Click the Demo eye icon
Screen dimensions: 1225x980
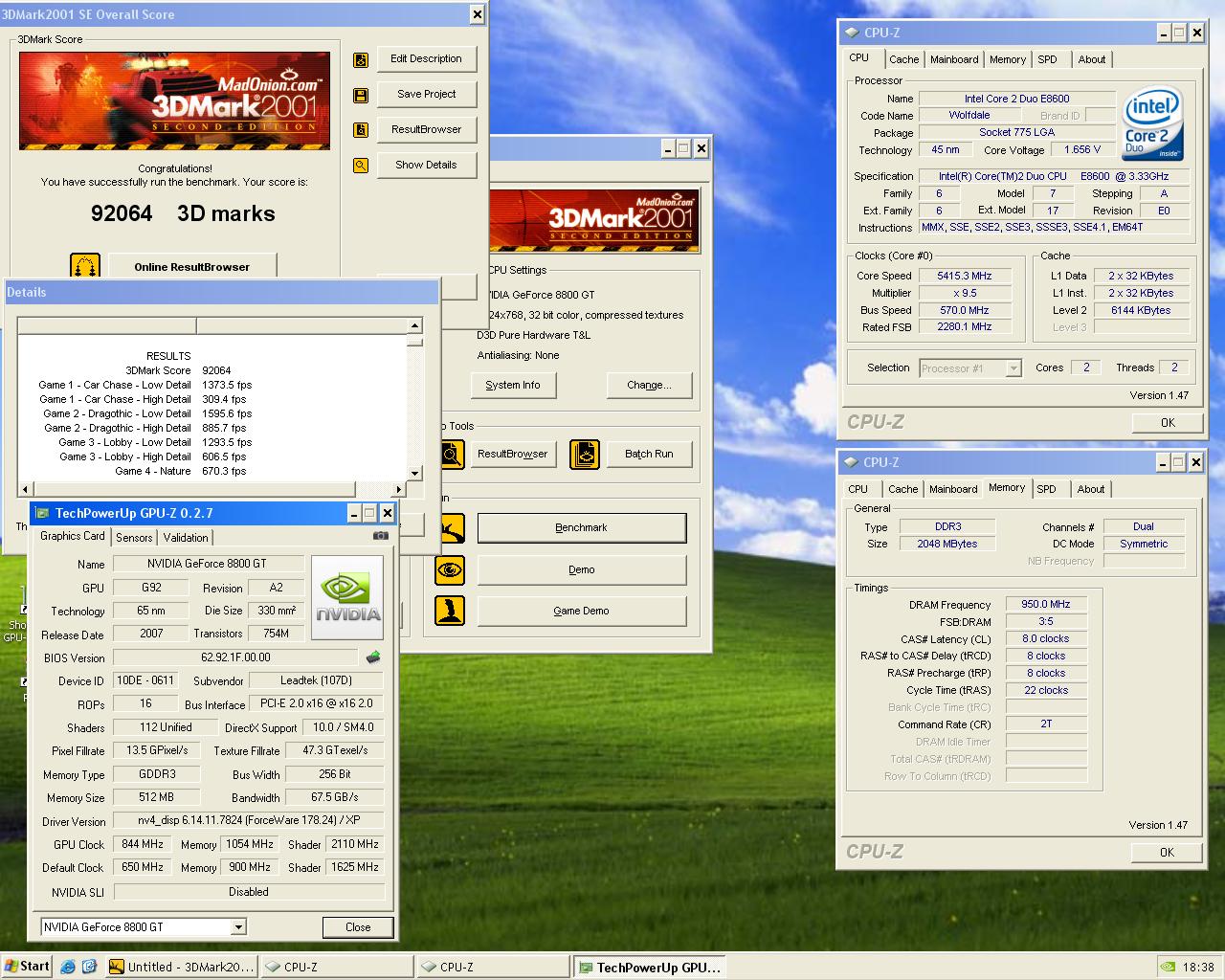click(x=450, y=570)
